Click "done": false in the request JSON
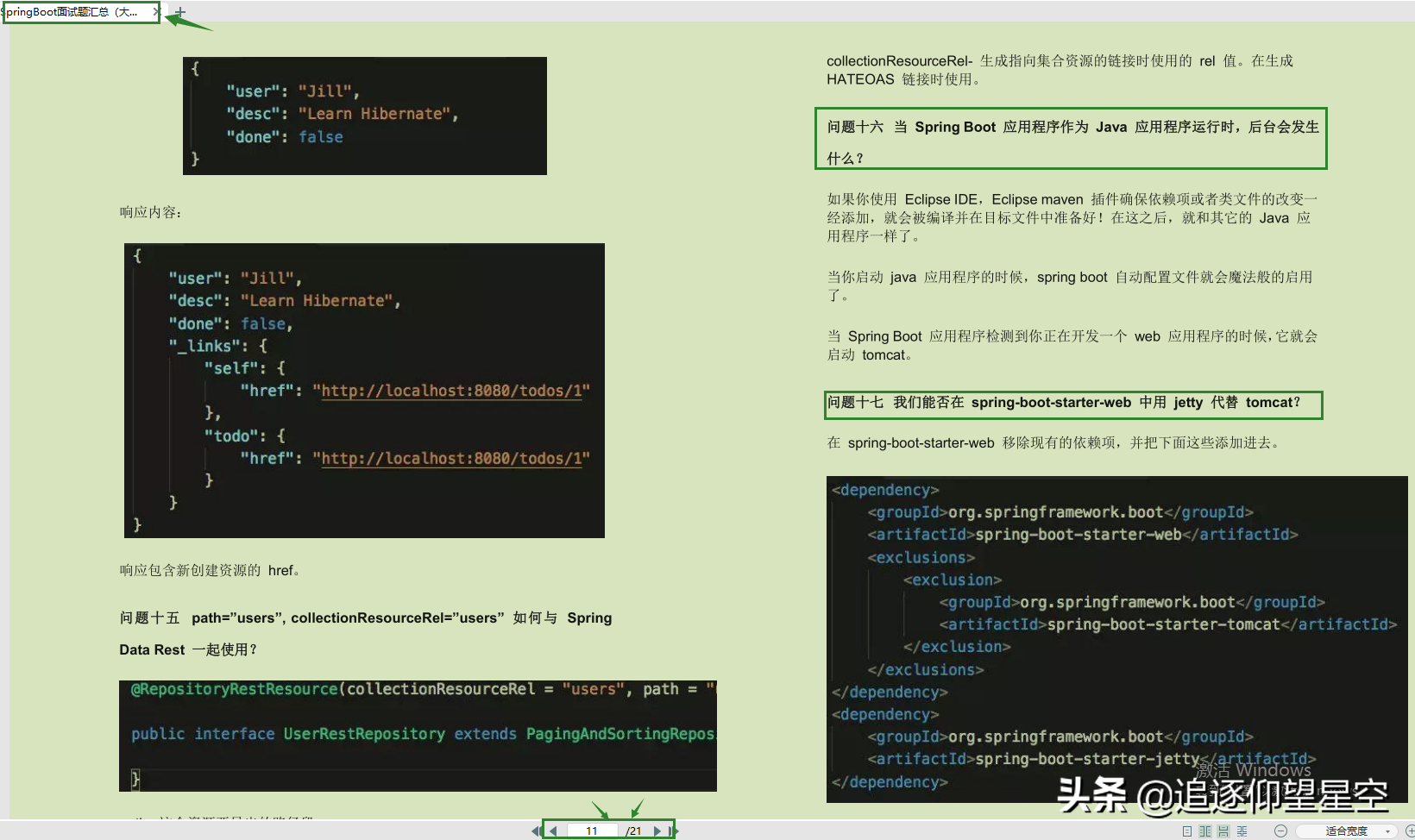This screenshot has width=1415, height=840. pos(285,137)
